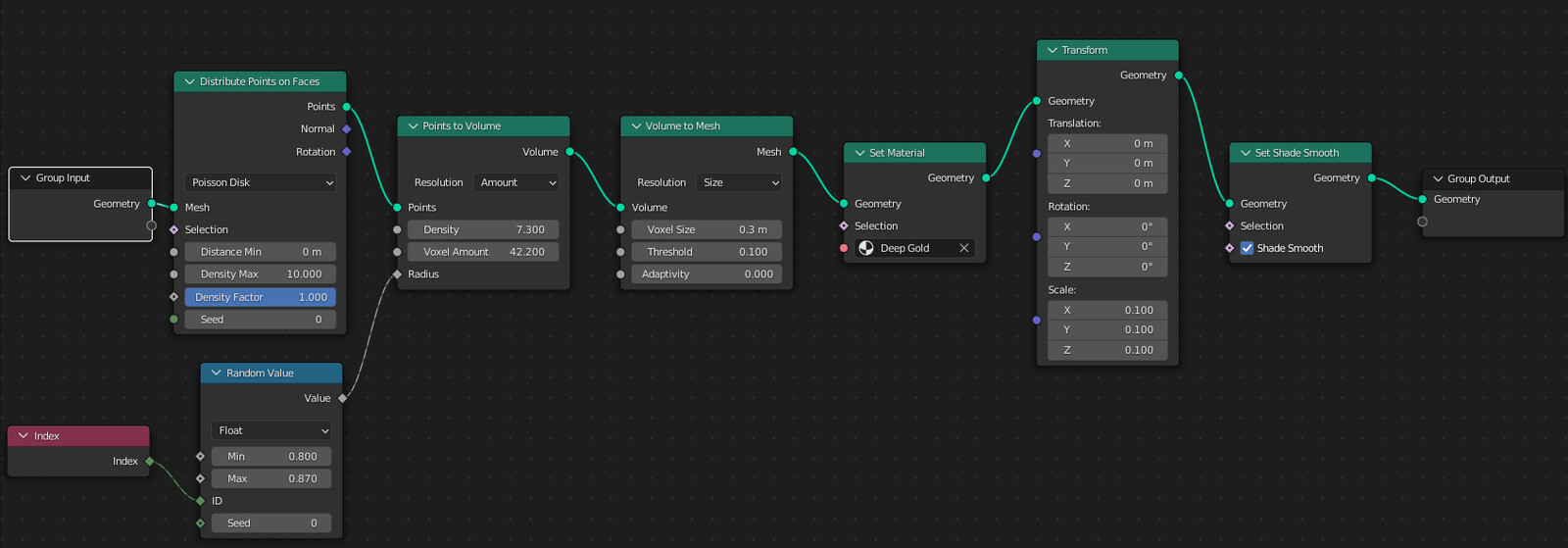Click the Transform Geometry output socket

[x=1179, y=75]
